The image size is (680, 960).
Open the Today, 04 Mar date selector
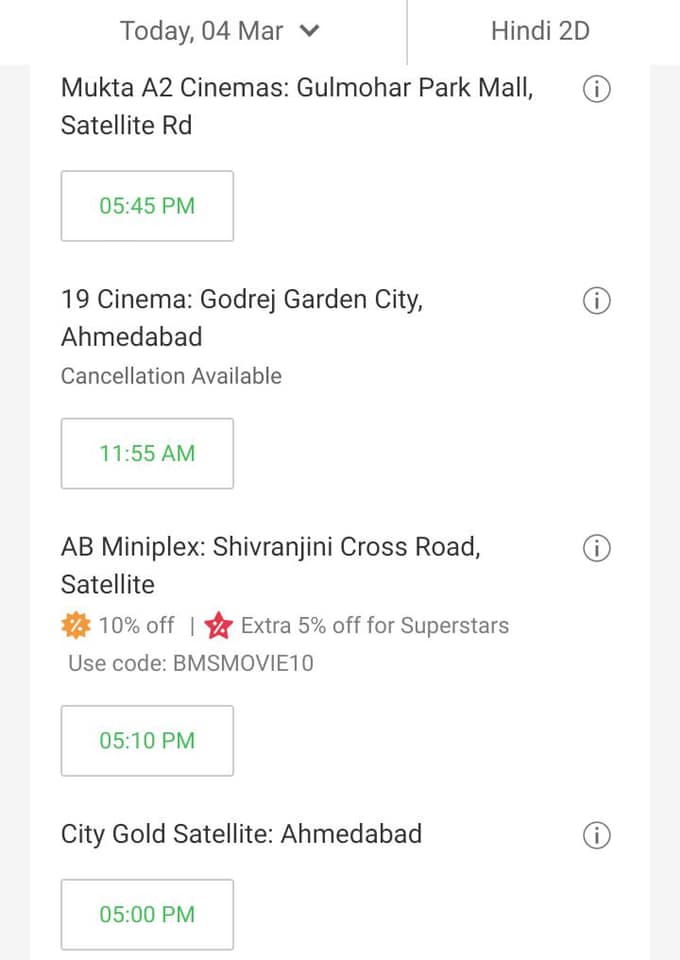(220, 31)
